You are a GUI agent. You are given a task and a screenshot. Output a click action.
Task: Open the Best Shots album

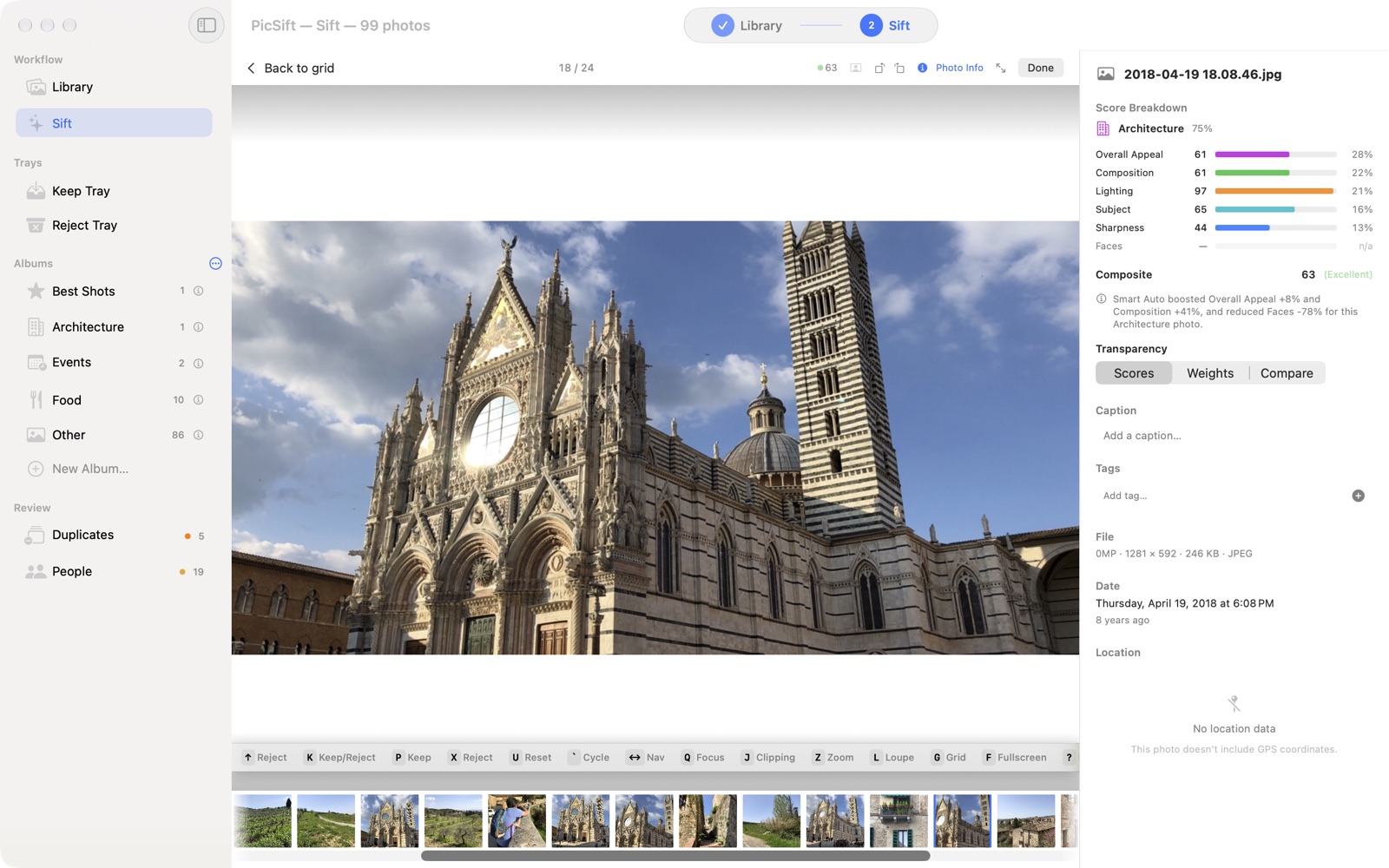(114, 291)
